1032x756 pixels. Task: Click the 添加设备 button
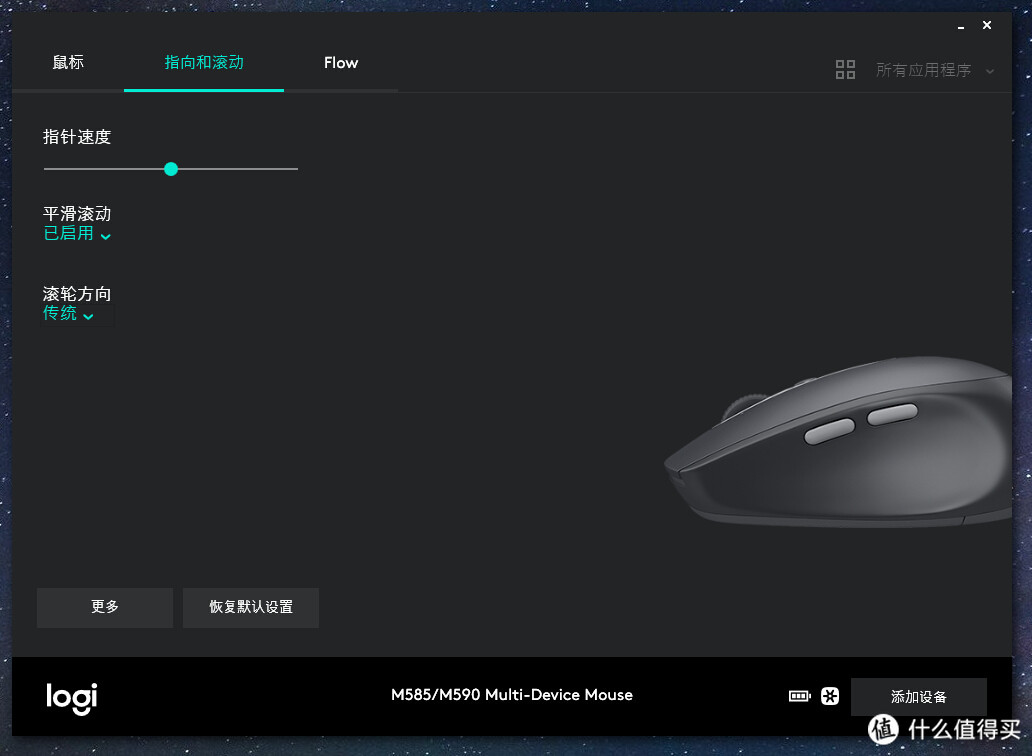click(918, 697)
